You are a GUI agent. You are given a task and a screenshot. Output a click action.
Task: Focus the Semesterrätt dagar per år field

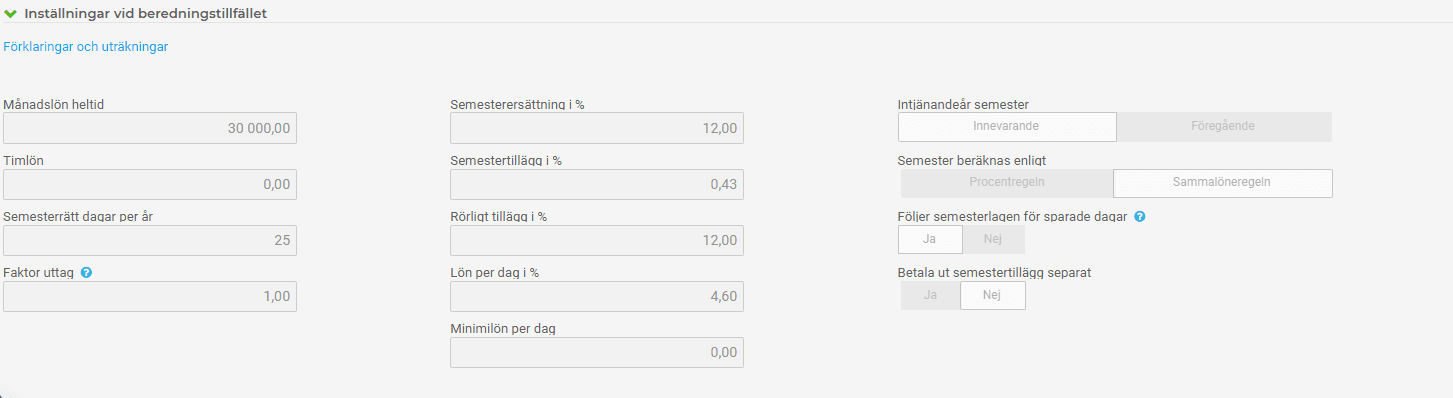(x=150, y=240)
